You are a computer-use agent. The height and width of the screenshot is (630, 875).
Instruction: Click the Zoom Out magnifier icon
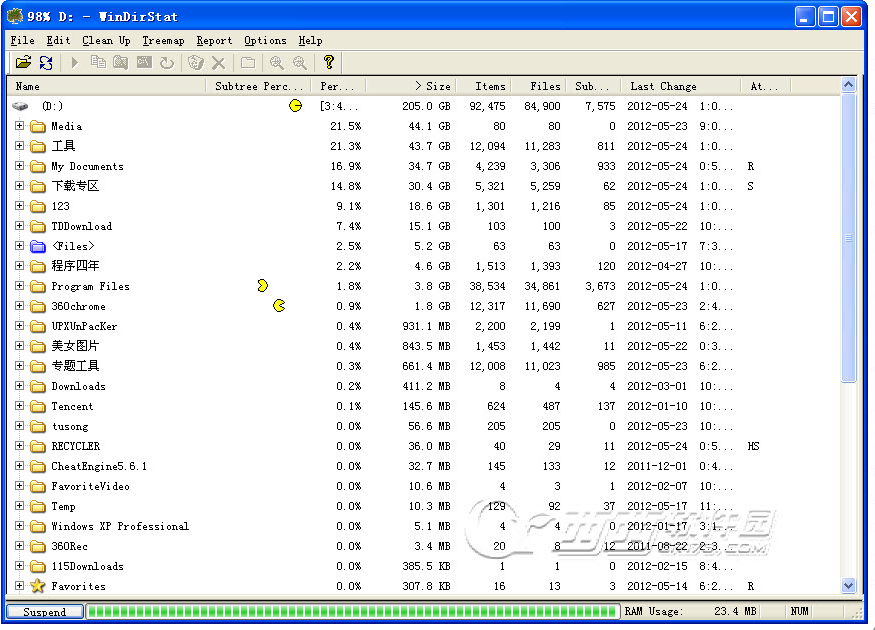click(300, 62)
